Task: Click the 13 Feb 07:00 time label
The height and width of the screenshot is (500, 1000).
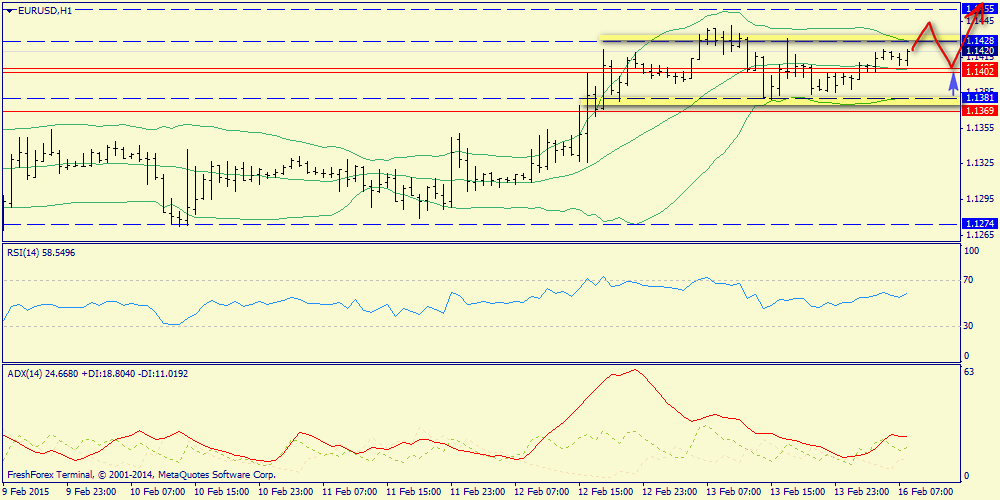Action: click(733, 492)
